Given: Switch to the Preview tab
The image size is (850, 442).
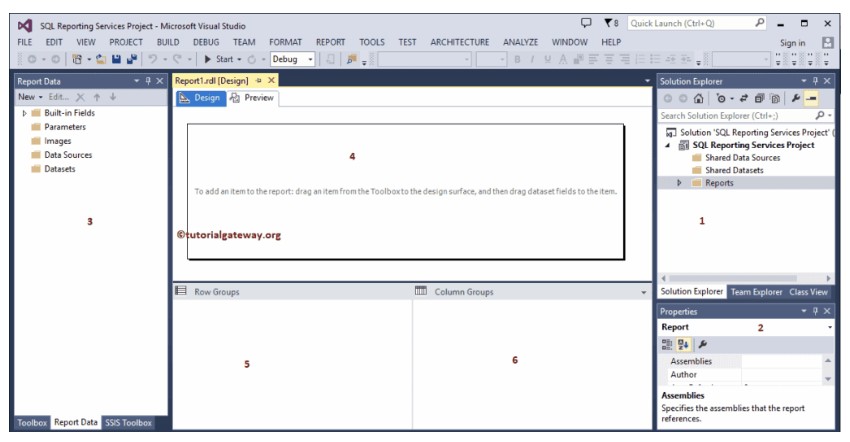Looking at the screenshot, I should 252,98.
